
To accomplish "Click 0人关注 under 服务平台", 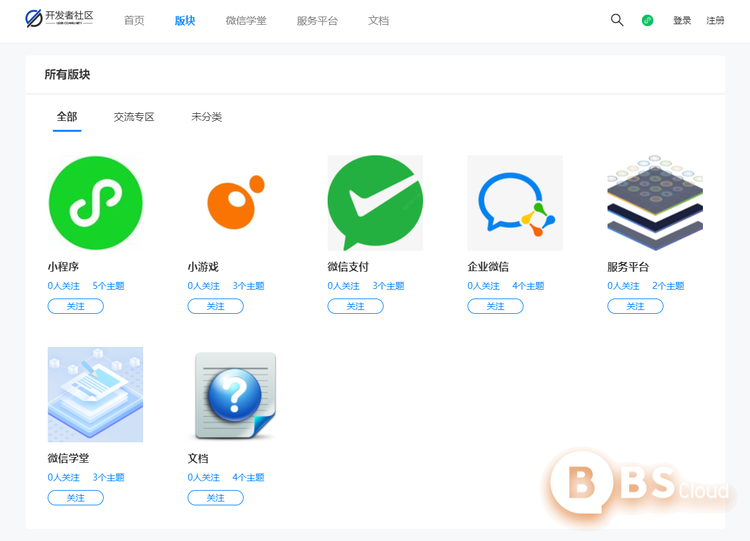I will pyautogui.click(x=623, y=286).
